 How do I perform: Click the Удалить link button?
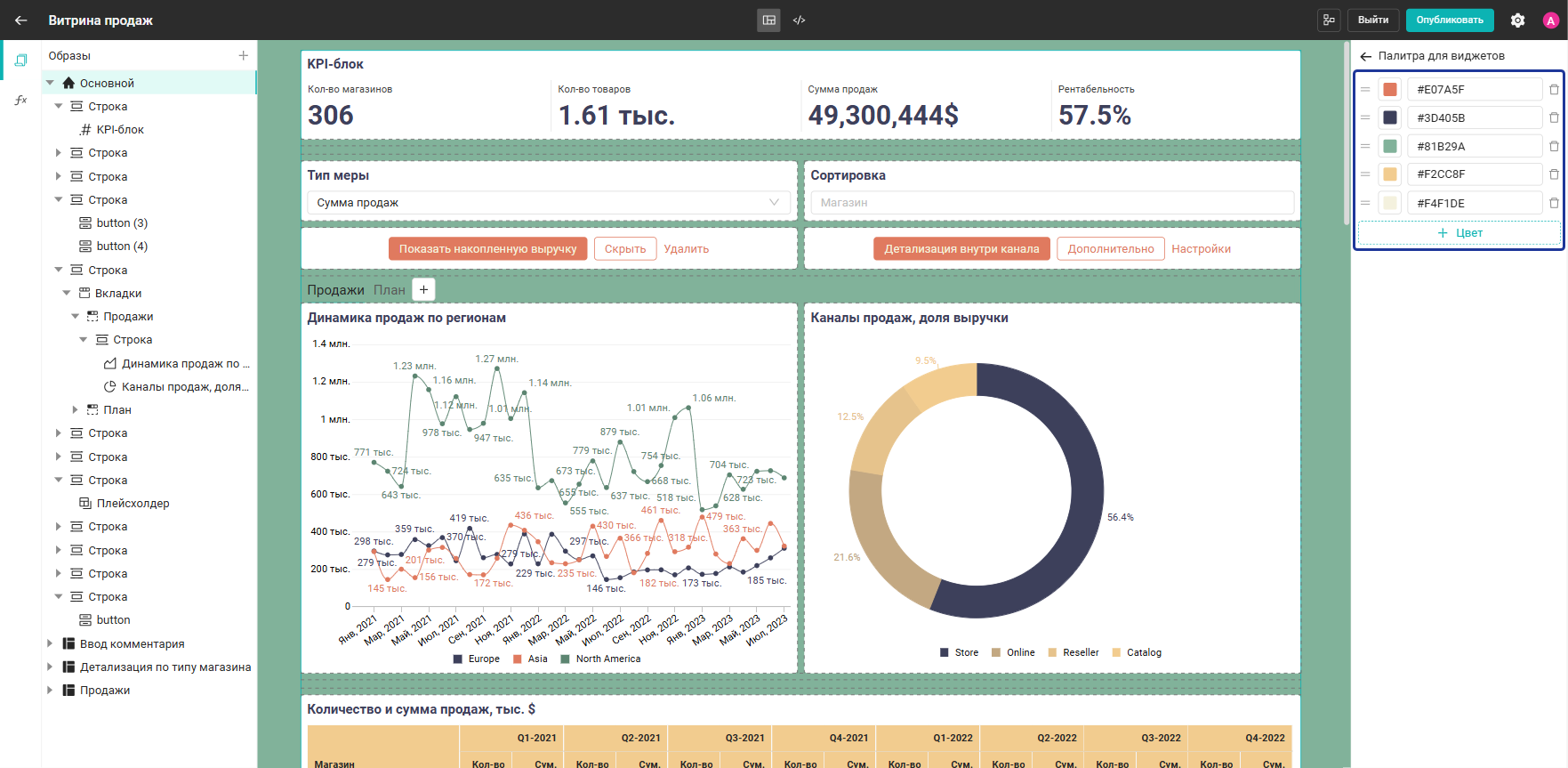tap(687, 249)
